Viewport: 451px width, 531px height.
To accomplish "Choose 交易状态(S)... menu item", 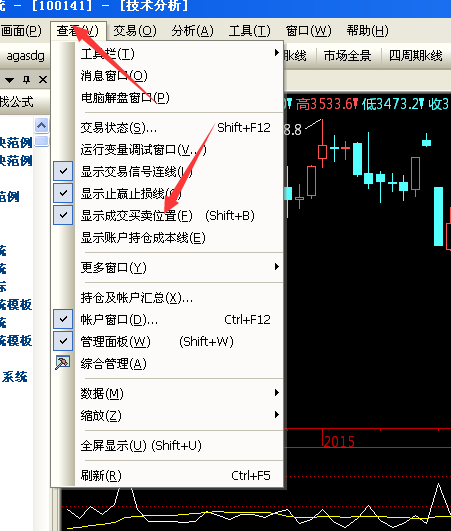I will click(179, 128).
